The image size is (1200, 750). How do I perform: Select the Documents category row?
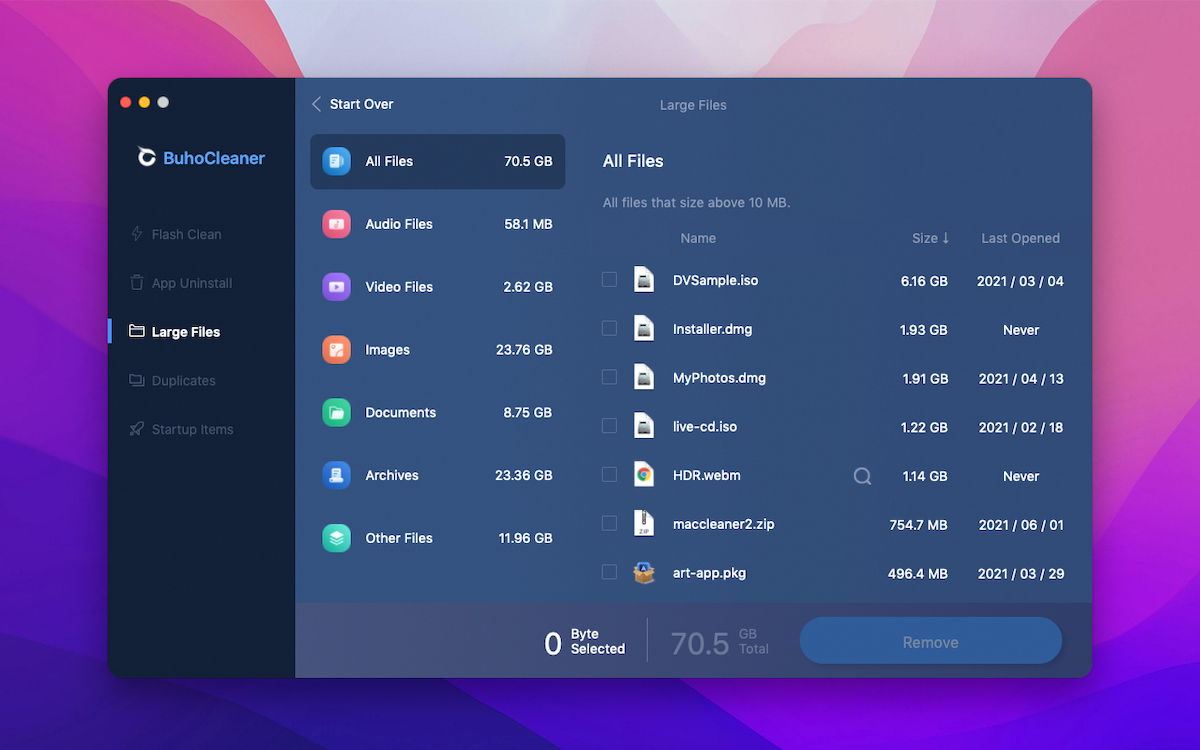(x=437, y=412)
